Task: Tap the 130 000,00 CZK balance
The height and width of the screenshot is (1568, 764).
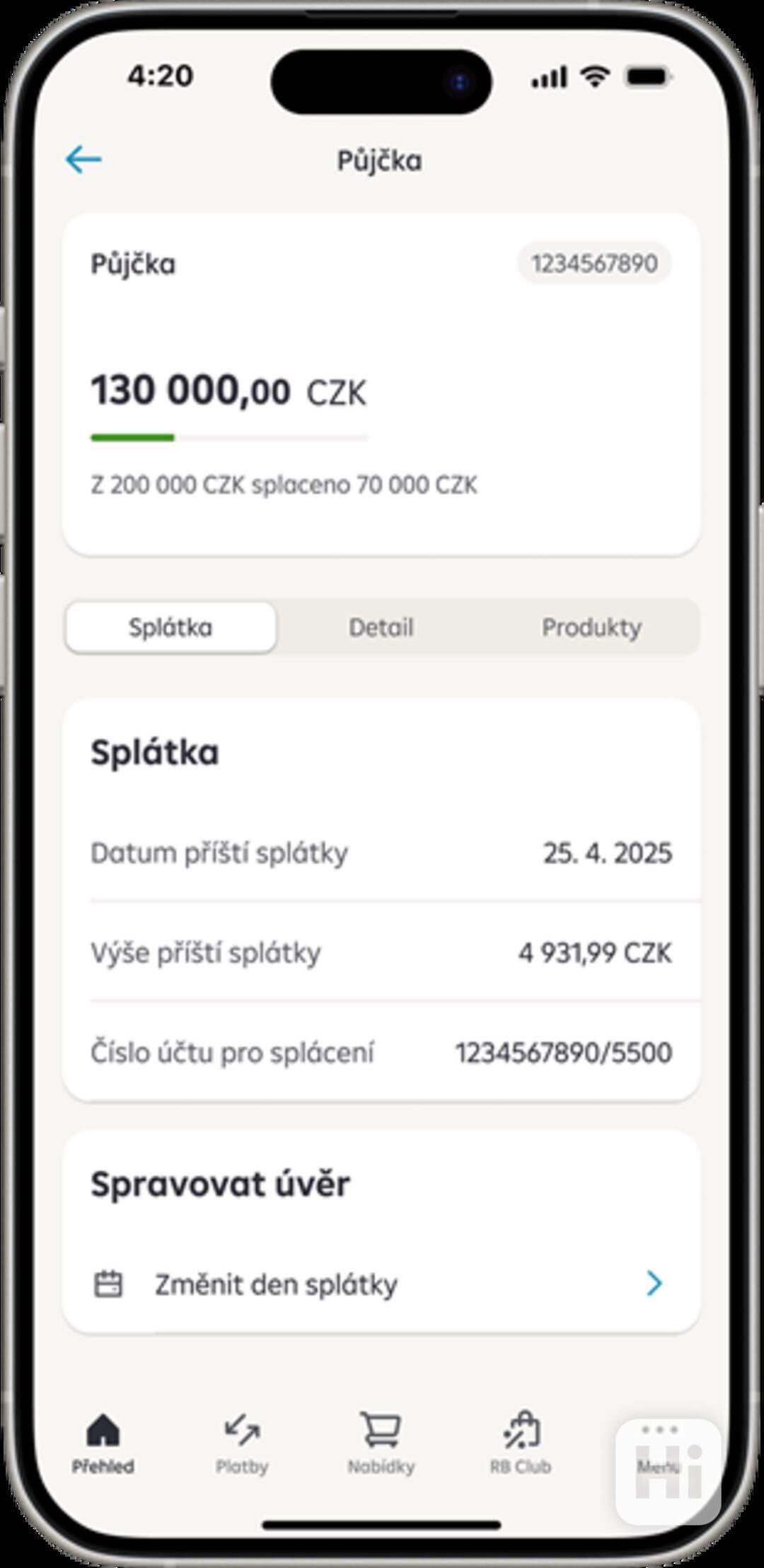Action: click(x=228, y=391)
